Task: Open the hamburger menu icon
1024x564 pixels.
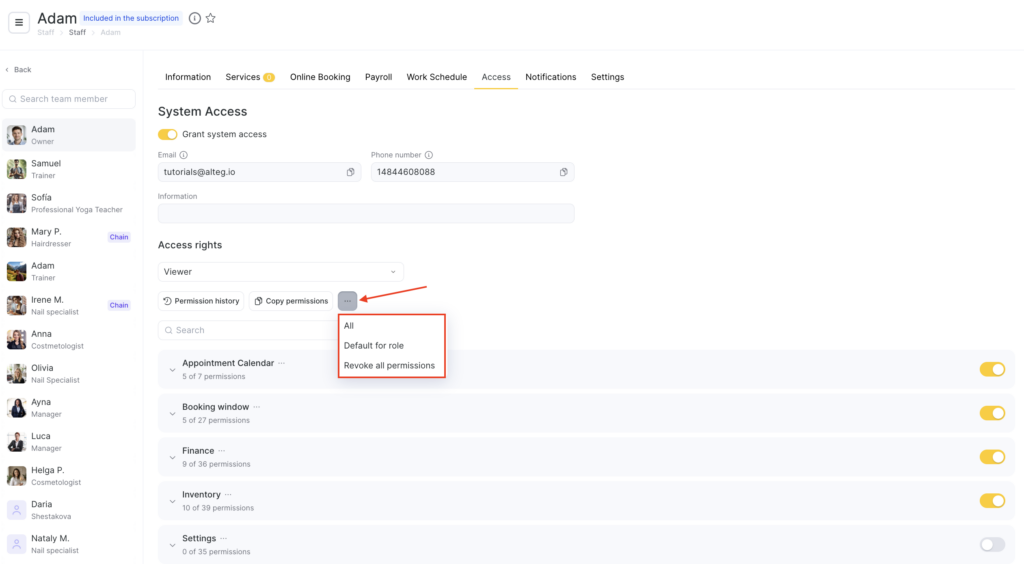Action: click(19, 24)
